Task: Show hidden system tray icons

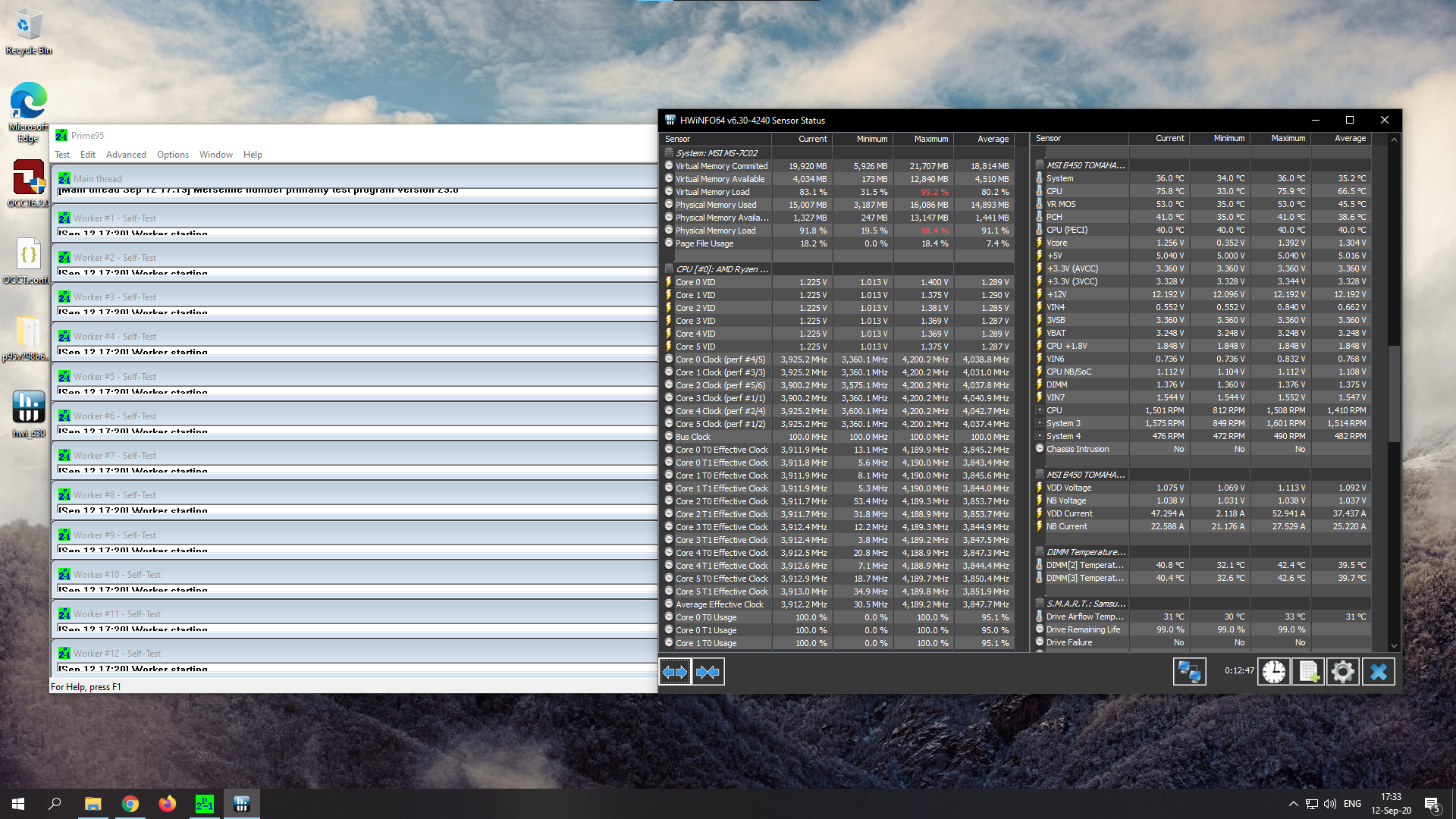Action: click(x=1293, y=804)
